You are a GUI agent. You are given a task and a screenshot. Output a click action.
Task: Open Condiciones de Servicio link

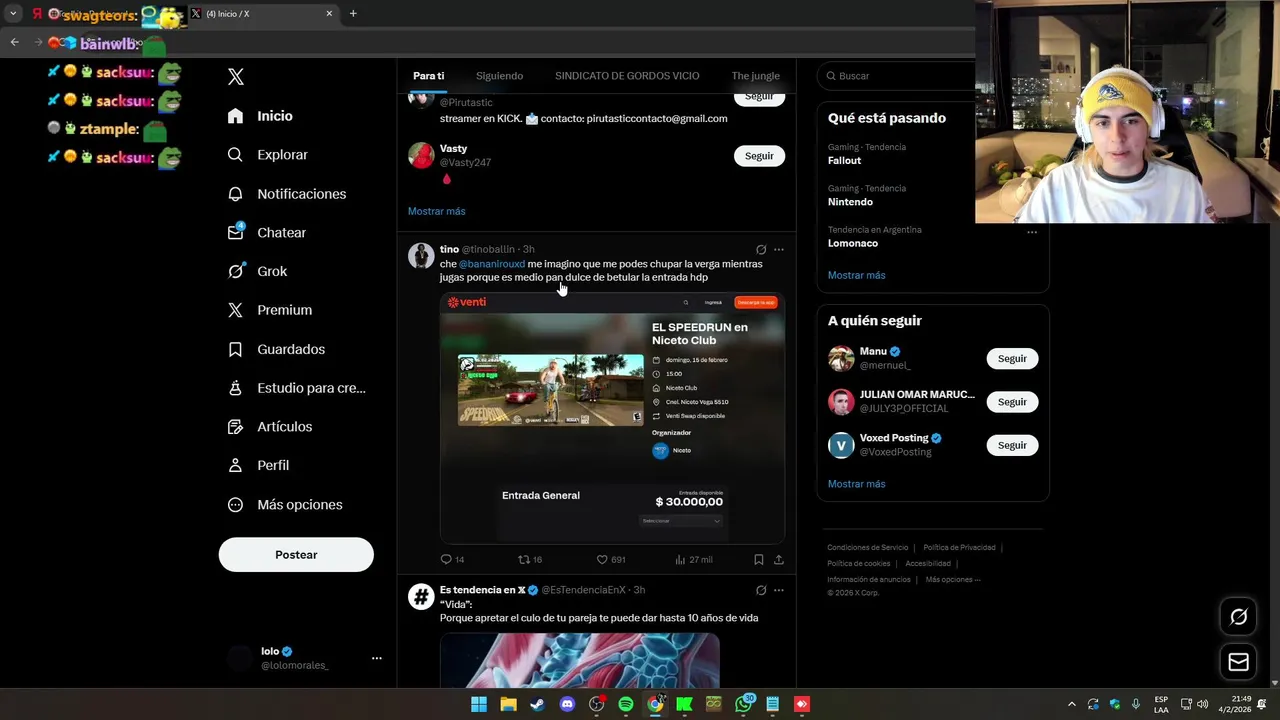coord(867,548)
